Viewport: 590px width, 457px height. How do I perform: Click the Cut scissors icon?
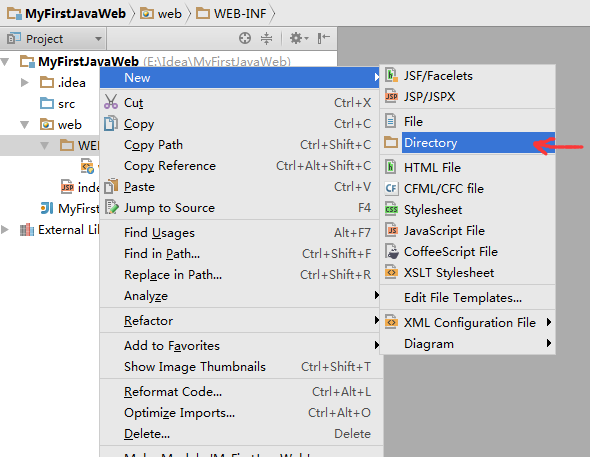tap(111, 102)
